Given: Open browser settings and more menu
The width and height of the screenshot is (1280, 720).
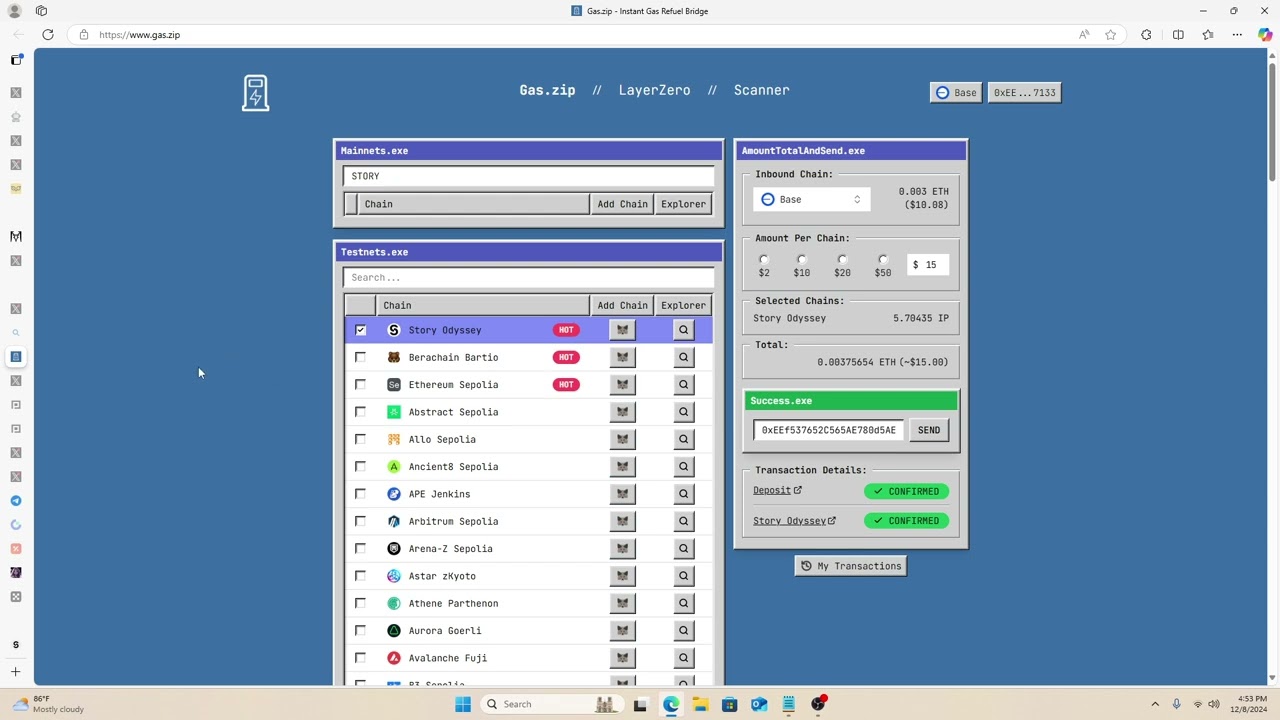Looking at the screenshot, I should coord(1237,35).
